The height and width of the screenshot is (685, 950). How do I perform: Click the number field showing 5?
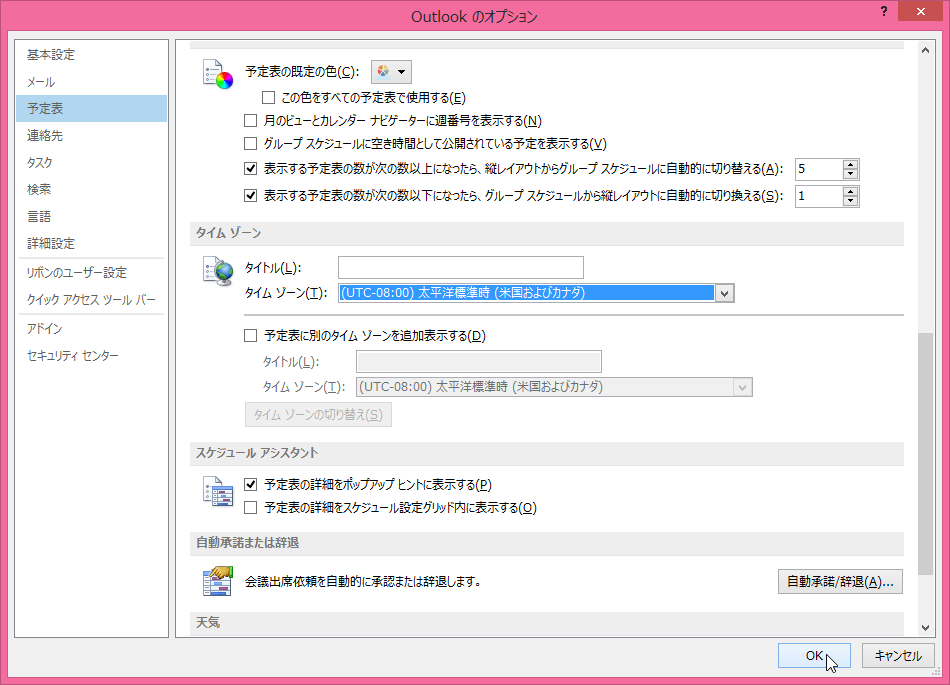coord(819,169)
